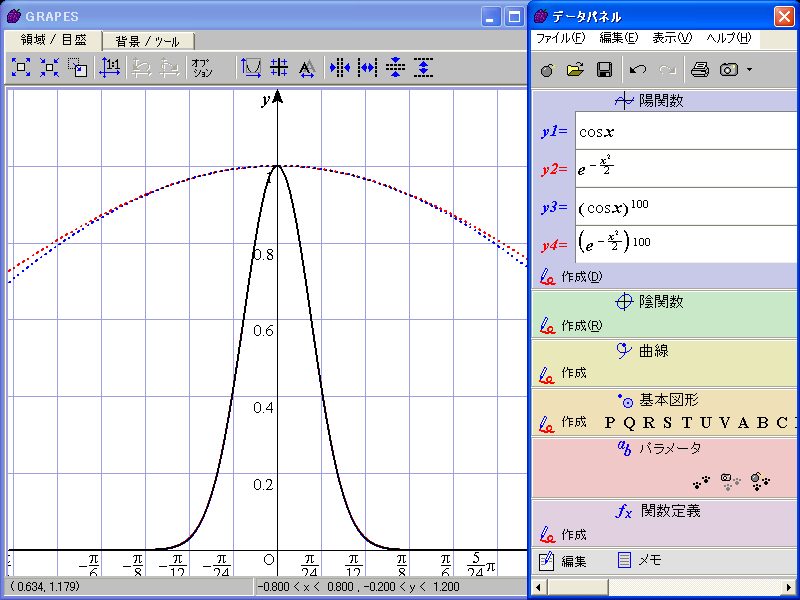Click the y2 red function color label
800x600 pixels.
(554, 169)
